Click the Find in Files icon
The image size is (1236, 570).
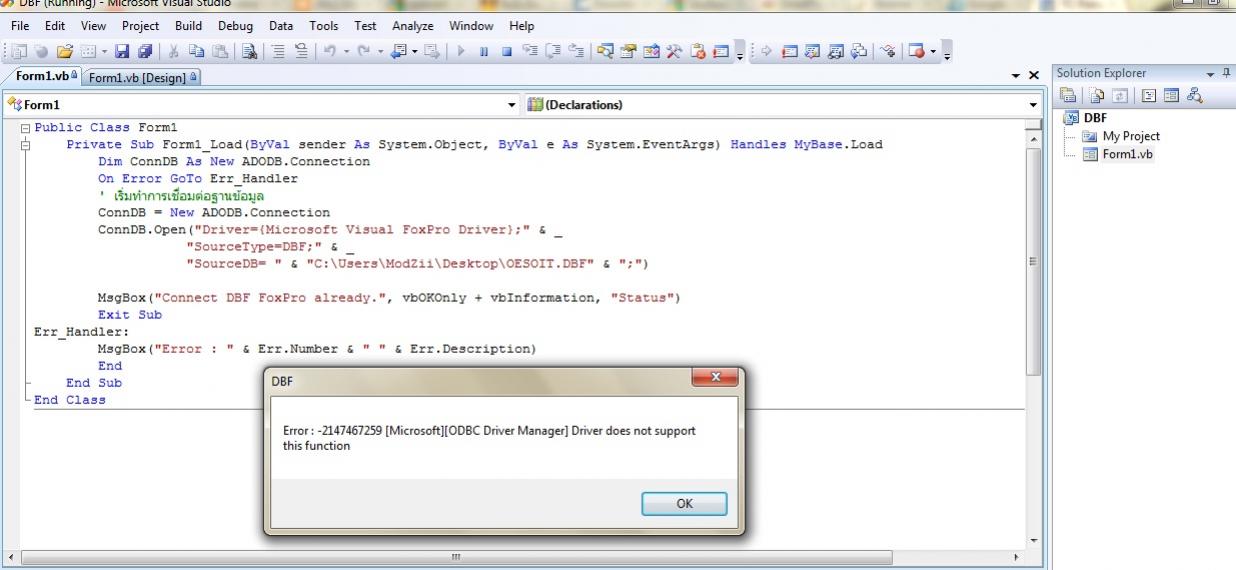249,50
